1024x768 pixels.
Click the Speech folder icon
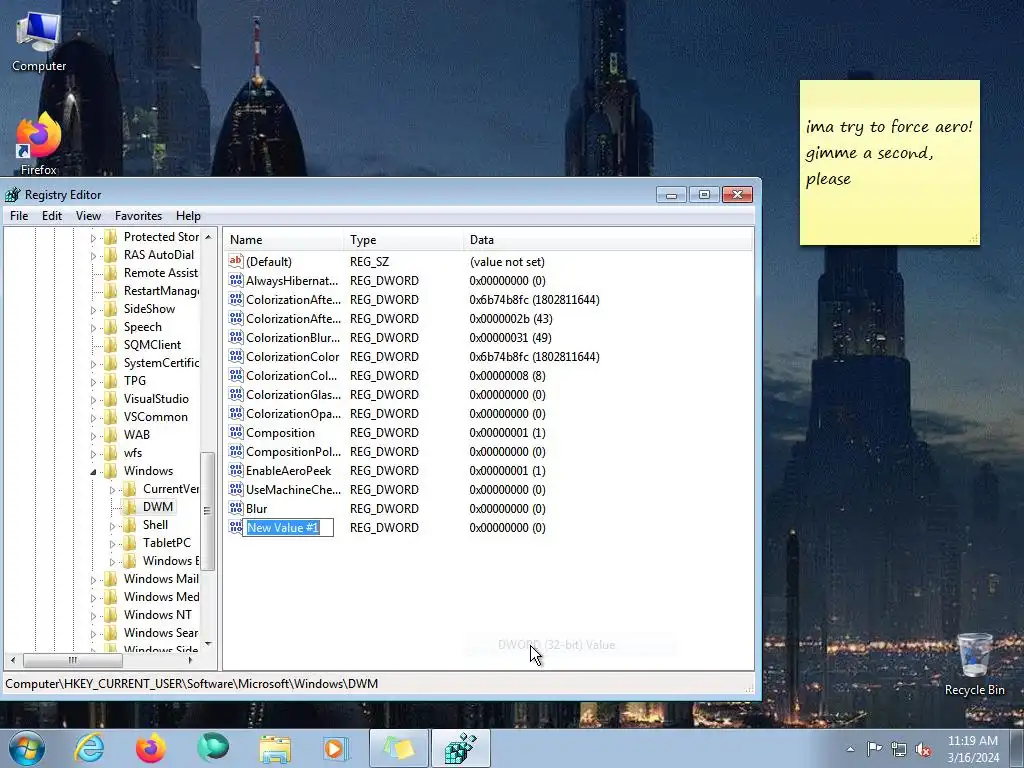[110, 327]
